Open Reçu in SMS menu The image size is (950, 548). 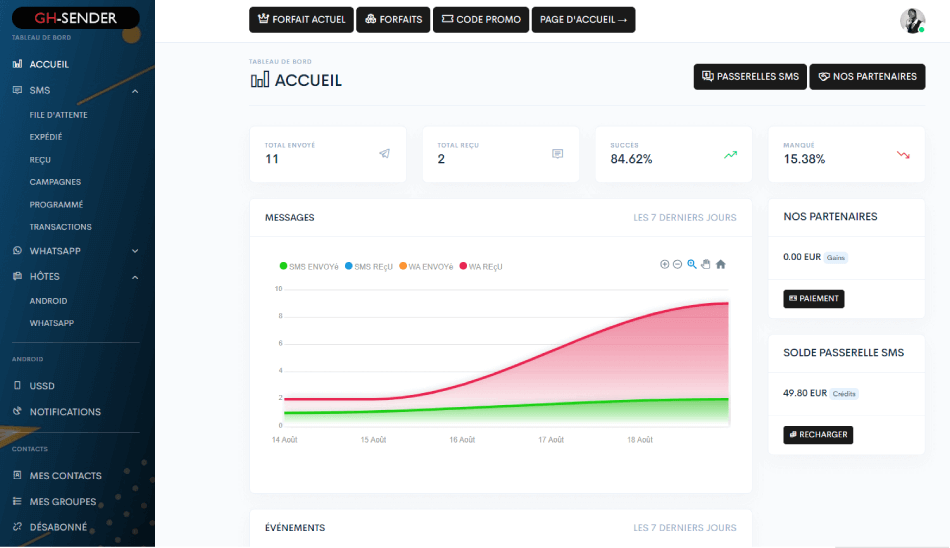(40, 159)
